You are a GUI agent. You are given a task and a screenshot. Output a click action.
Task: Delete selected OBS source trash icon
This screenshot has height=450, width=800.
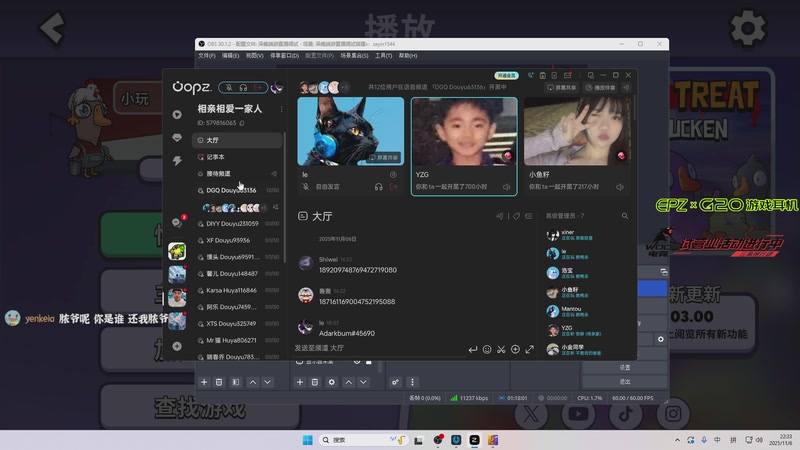[x=315, y=382]
